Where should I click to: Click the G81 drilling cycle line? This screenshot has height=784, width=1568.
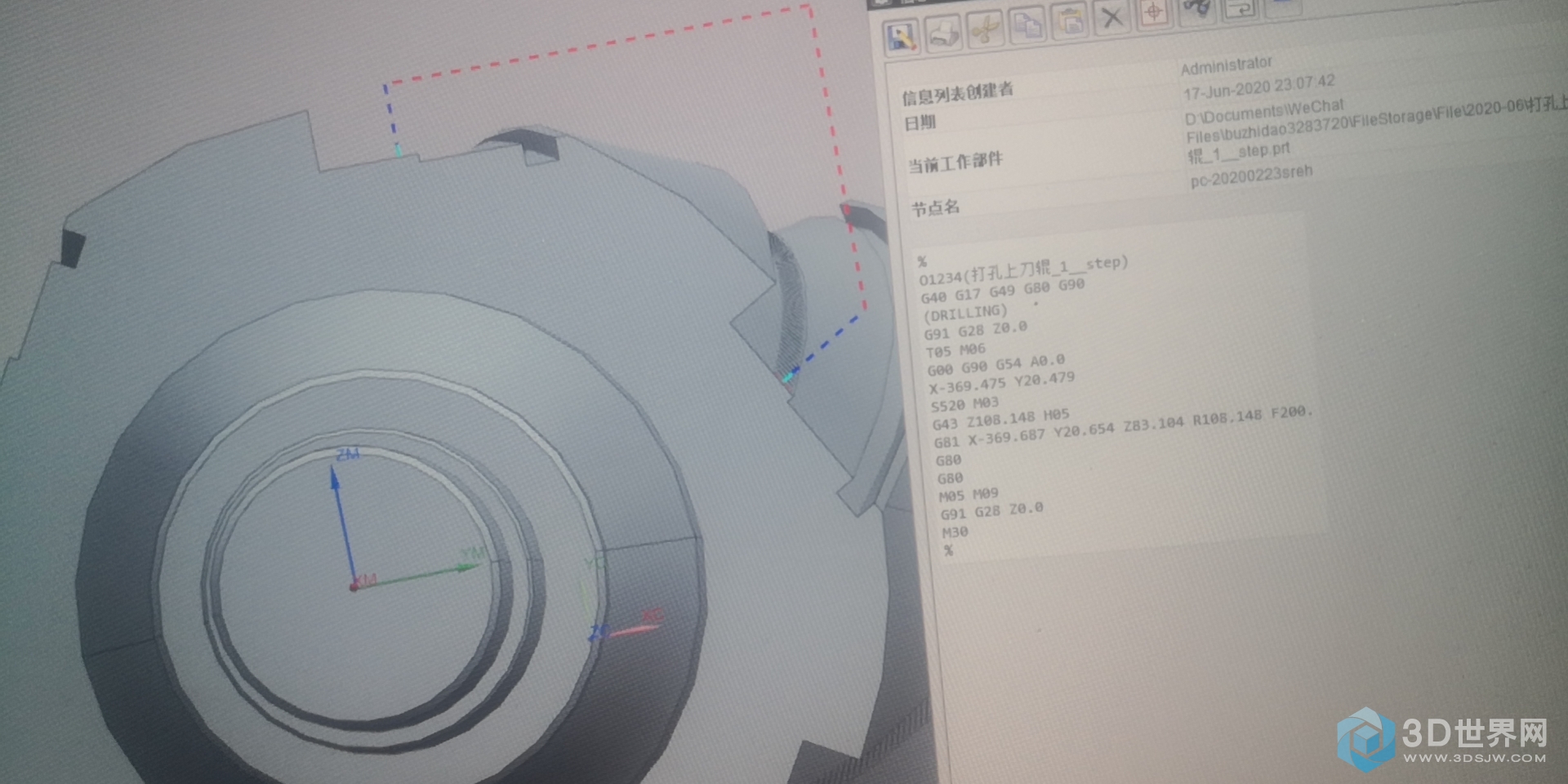pyautogui.click(x=1123, y=427)
